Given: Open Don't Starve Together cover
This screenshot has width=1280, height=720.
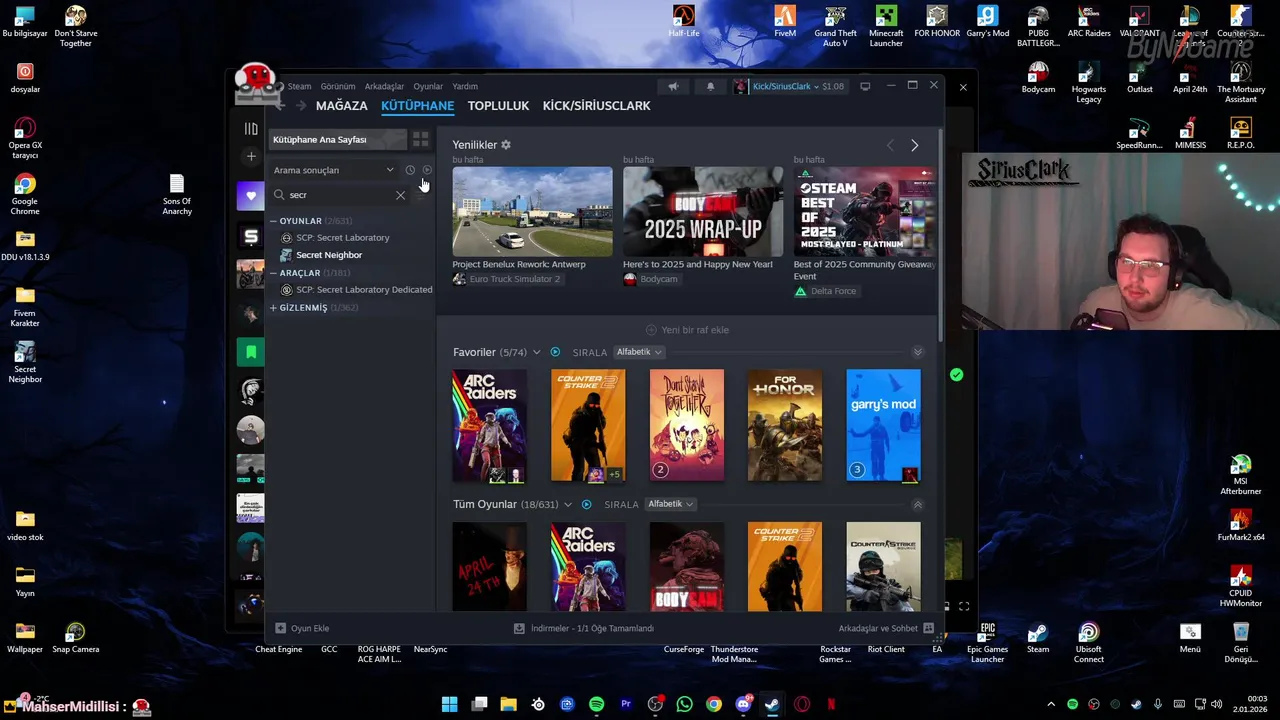Looking at the screenshot, I should pyautogui.click(x=687, y=426).
